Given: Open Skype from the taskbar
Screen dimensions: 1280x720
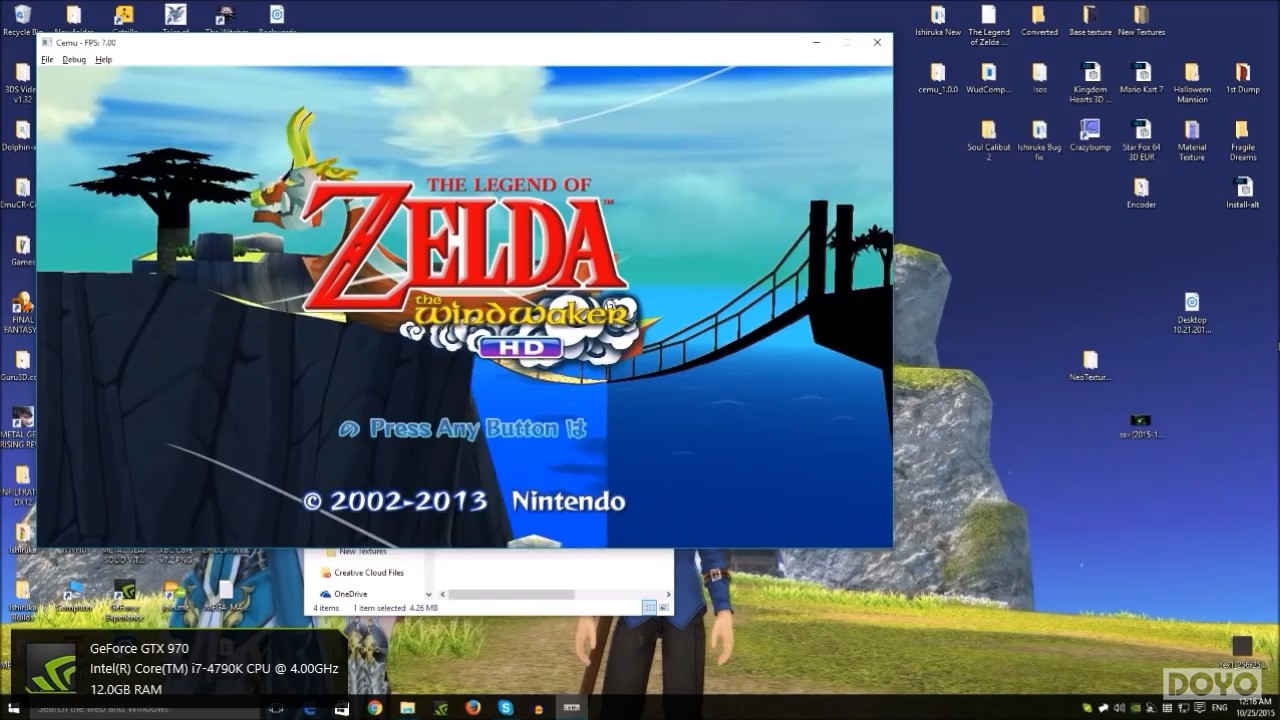Looking at the screenshot, I should coord(506,708).
